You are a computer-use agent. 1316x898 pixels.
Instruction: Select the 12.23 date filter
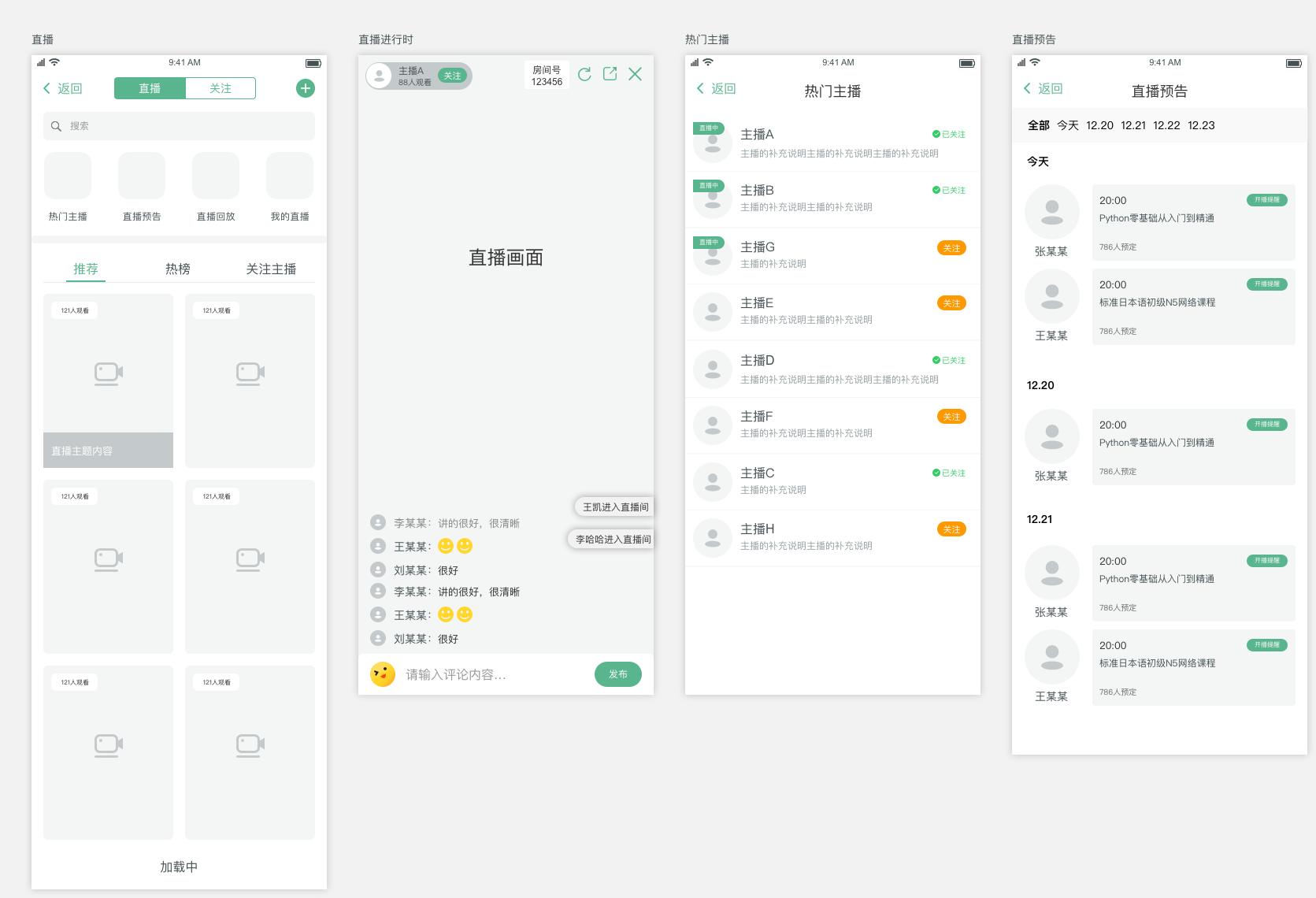tap(1201, 125)
